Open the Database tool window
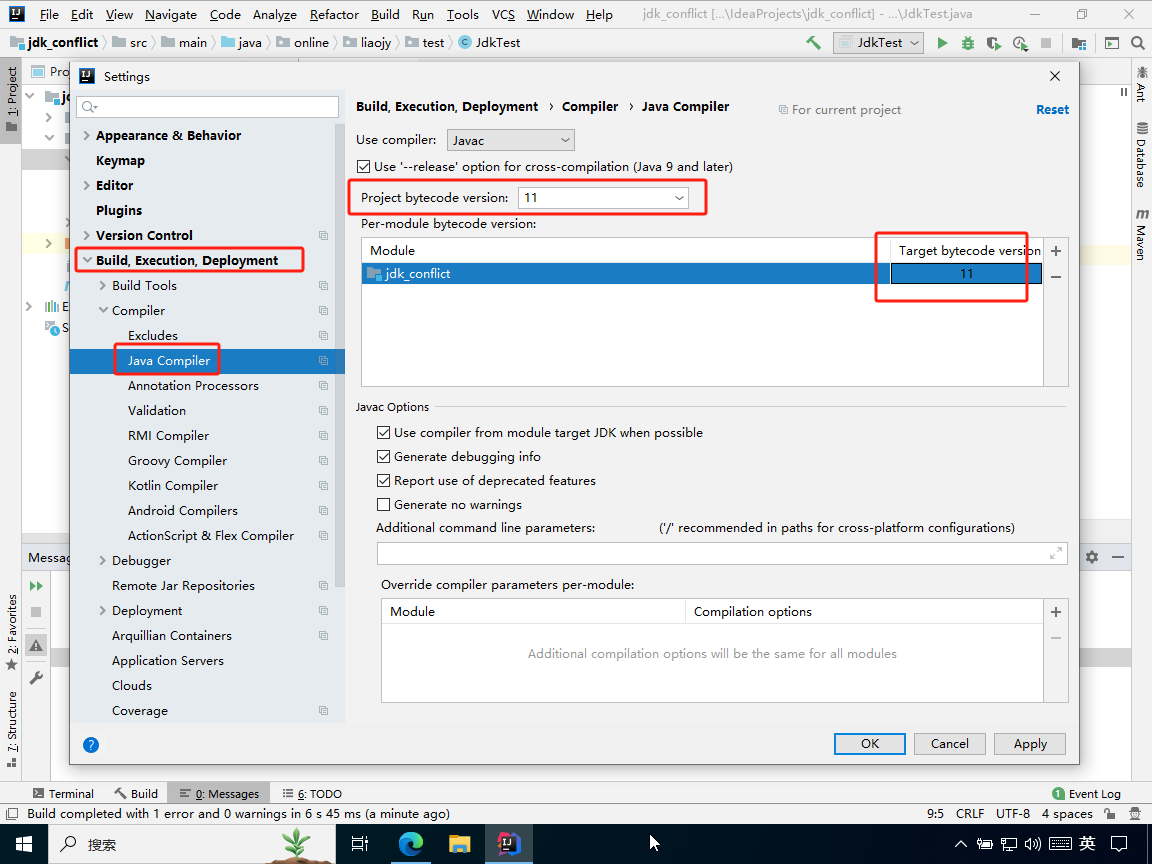The width and height of the screenshot is (1152, 864). click(1141, 156)
